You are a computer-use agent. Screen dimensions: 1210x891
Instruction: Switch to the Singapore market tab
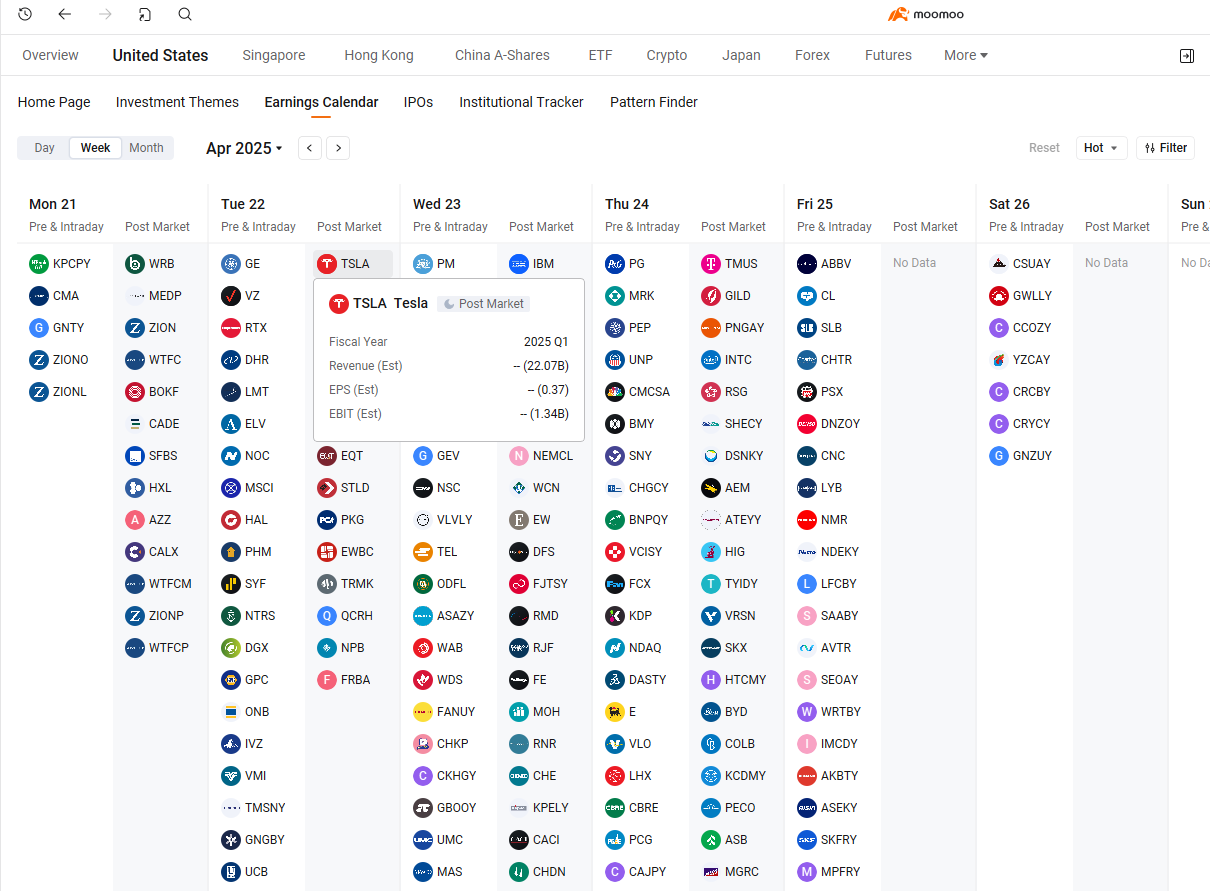point(274,56)
